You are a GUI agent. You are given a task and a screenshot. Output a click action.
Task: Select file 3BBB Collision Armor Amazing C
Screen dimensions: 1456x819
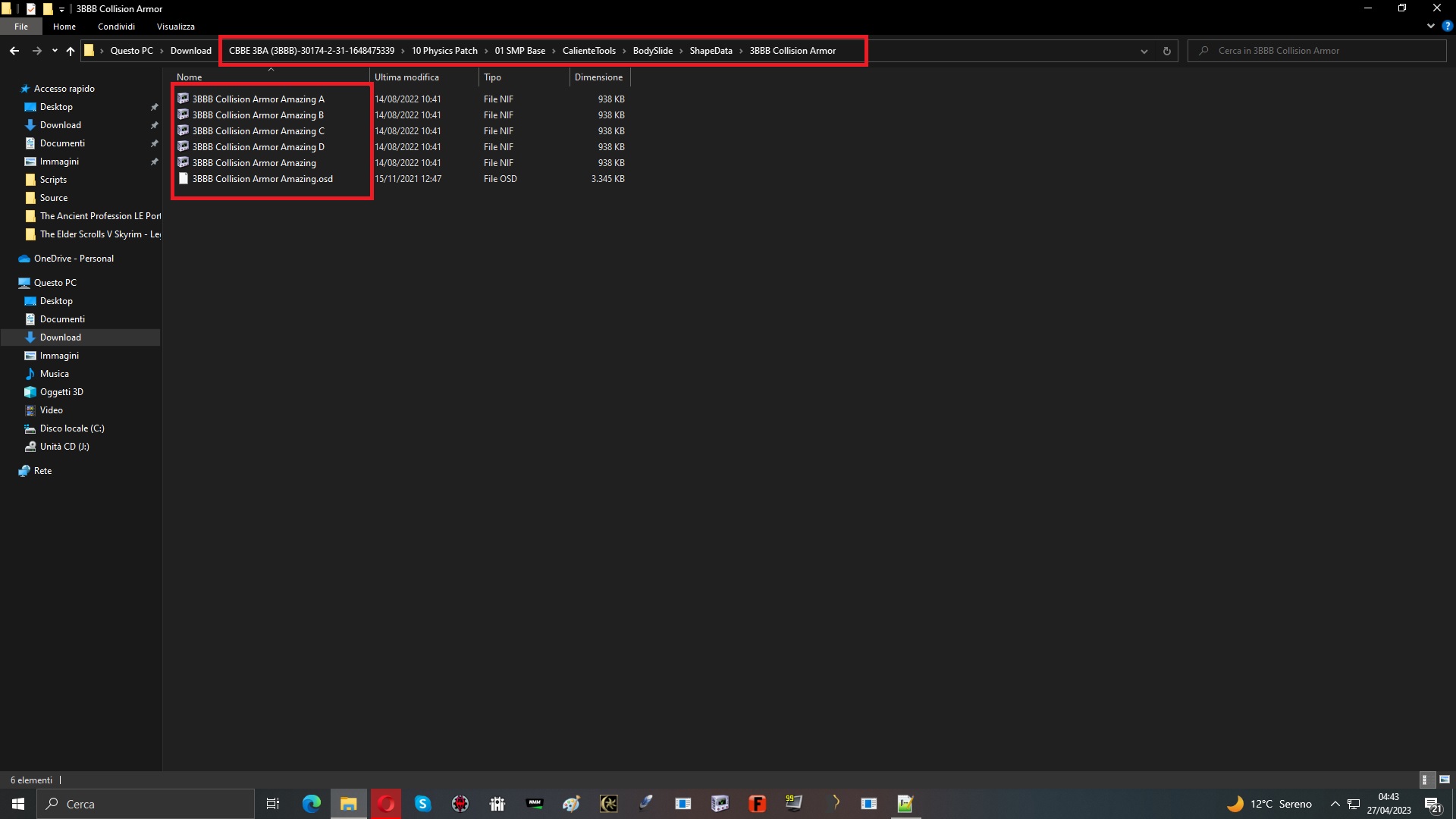(258, 131)
